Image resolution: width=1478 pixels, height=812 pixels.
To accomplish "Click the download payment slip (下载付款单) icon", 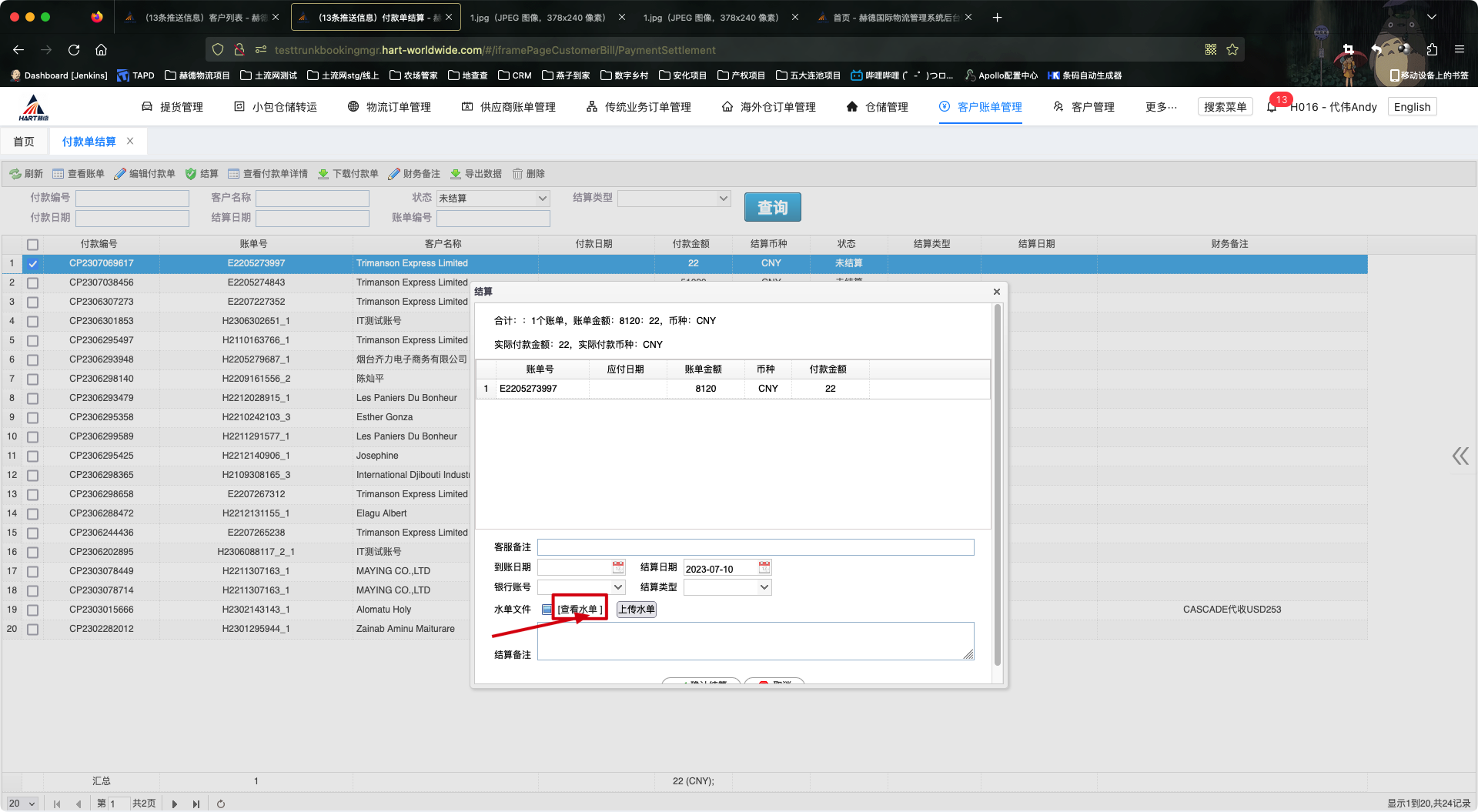I will tap(323, 174).
